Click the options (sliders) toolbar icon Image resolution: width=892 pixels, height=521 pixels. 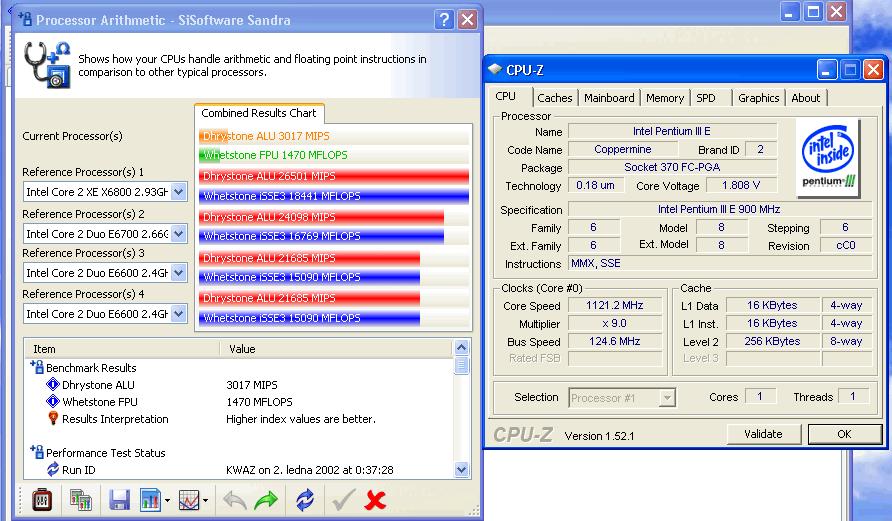pos(42,499)
